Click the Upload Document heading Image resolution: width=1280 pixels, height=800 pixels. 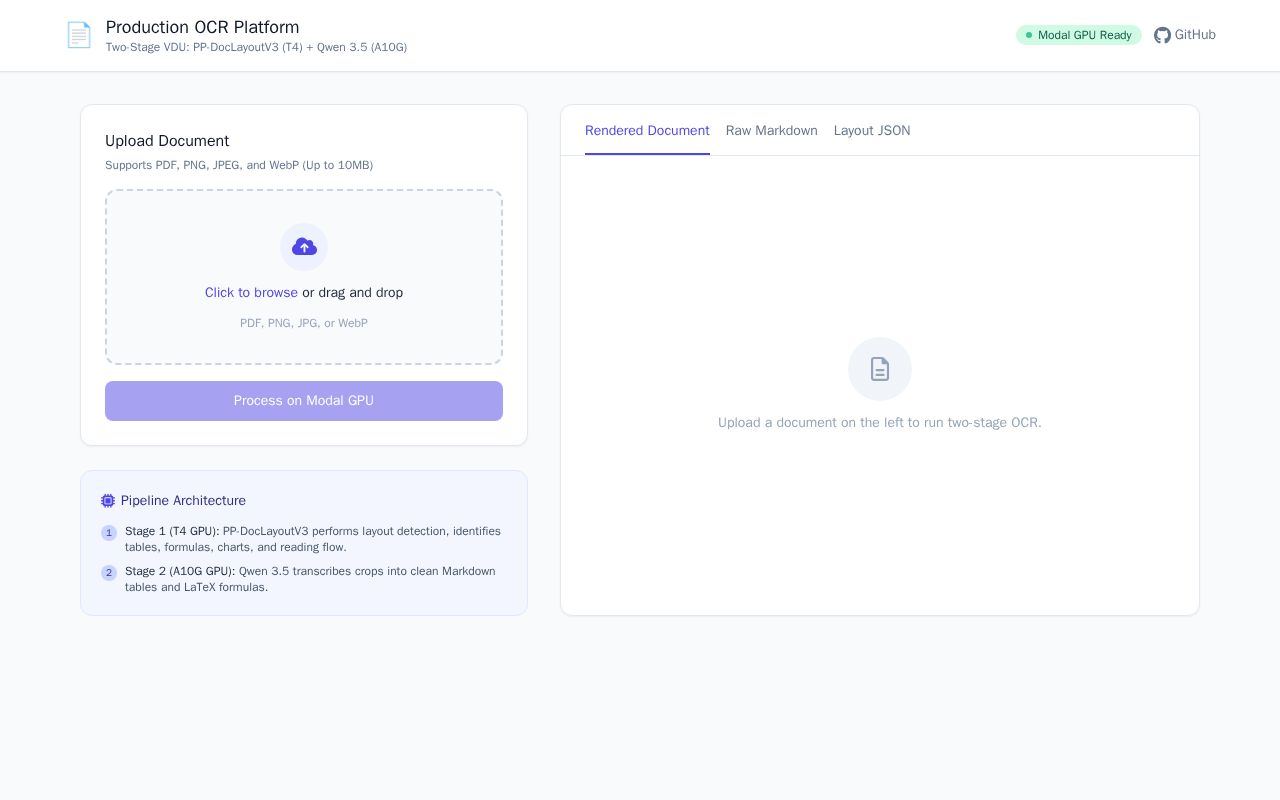[x=167, y=141]
